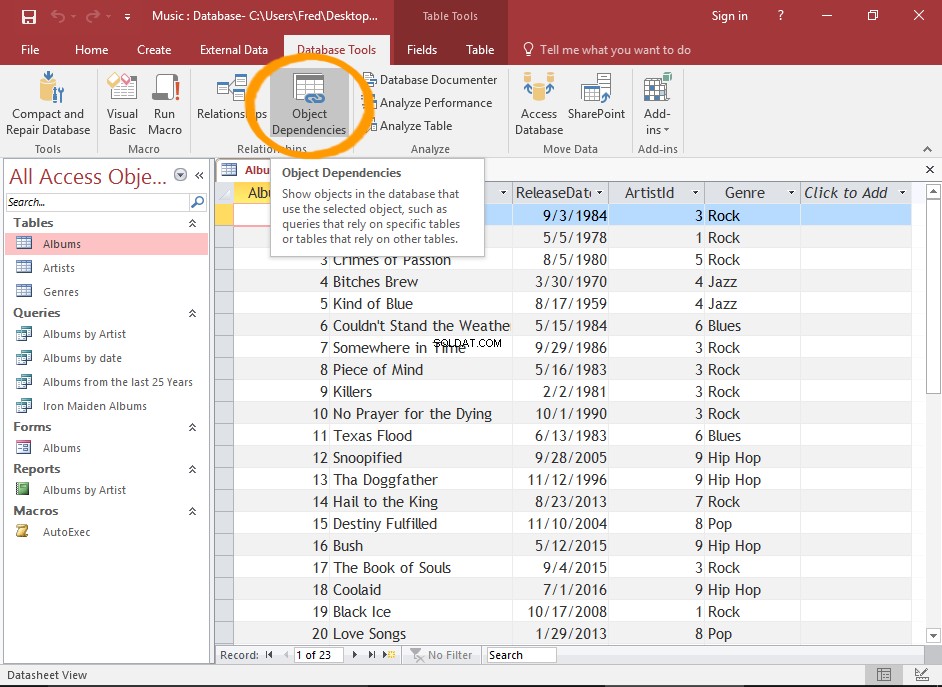Screen dimensions: 942x687
Task: Open the Add-ins dropdown
Action: 657,104
